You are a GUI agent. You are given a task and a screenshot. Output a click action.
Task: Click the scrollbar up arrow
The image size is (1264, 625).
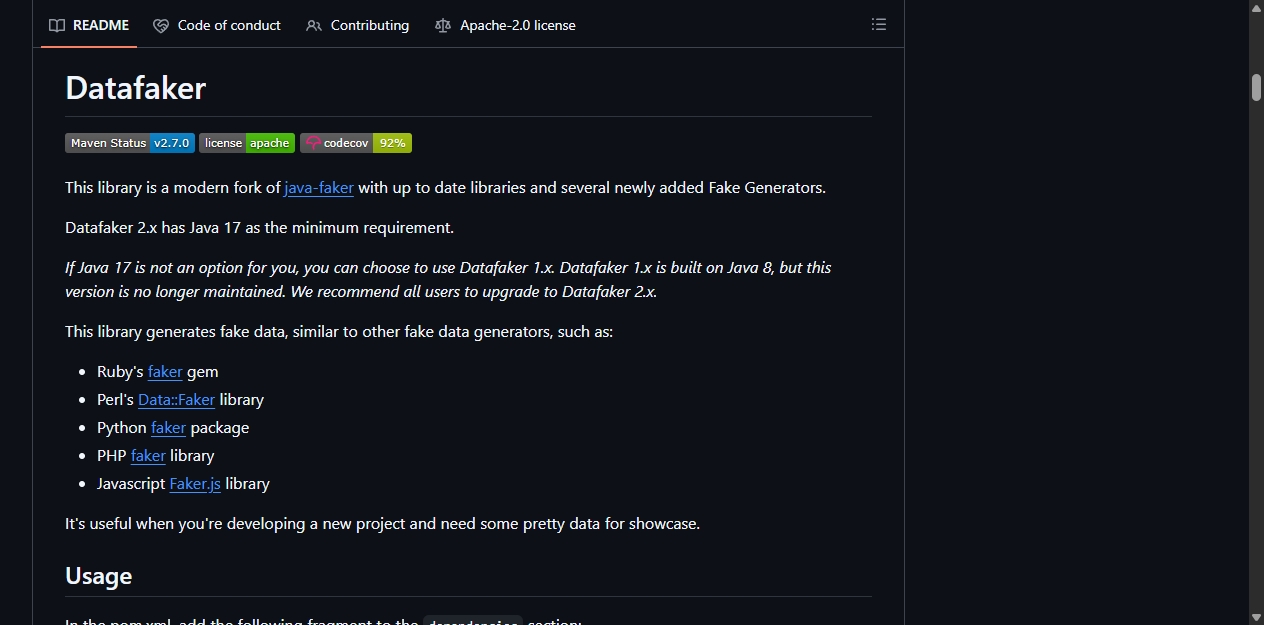tap(1256, 8)
